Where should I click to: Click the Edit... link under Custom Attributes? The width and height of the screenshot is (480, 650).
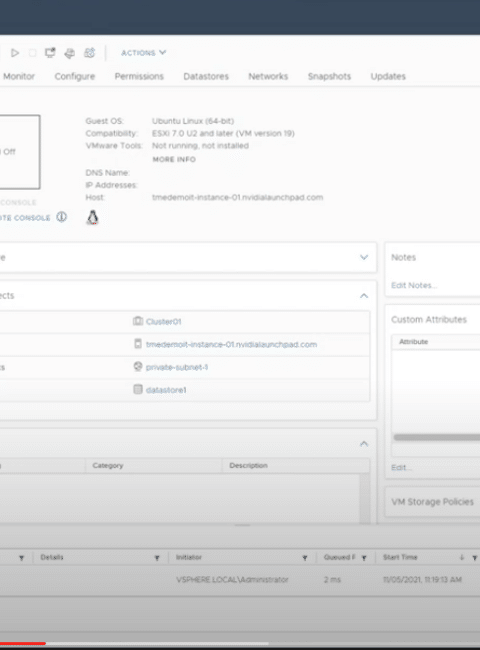(x=401, y=468)
